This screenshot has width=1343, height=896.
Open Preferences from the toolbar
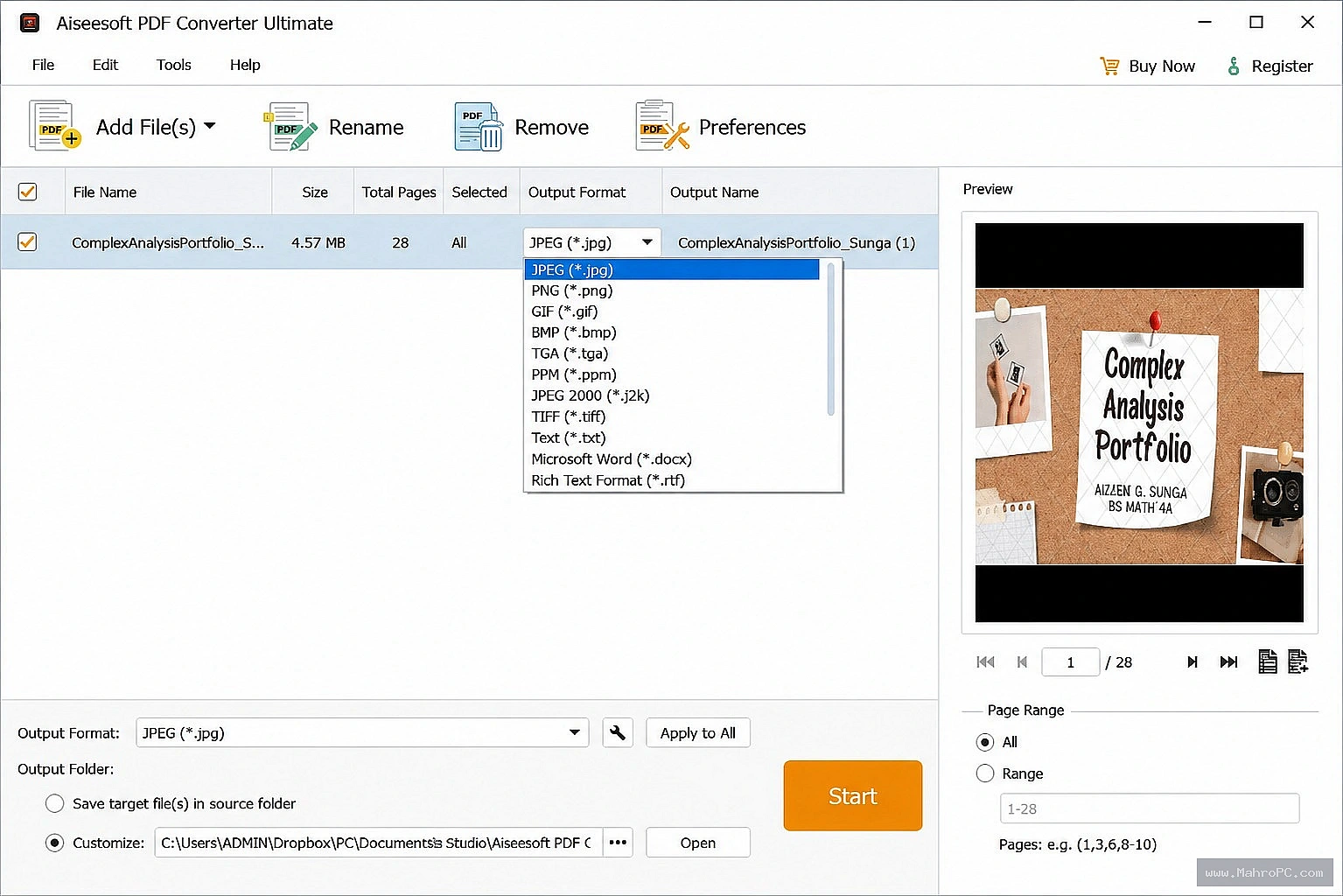720,127
